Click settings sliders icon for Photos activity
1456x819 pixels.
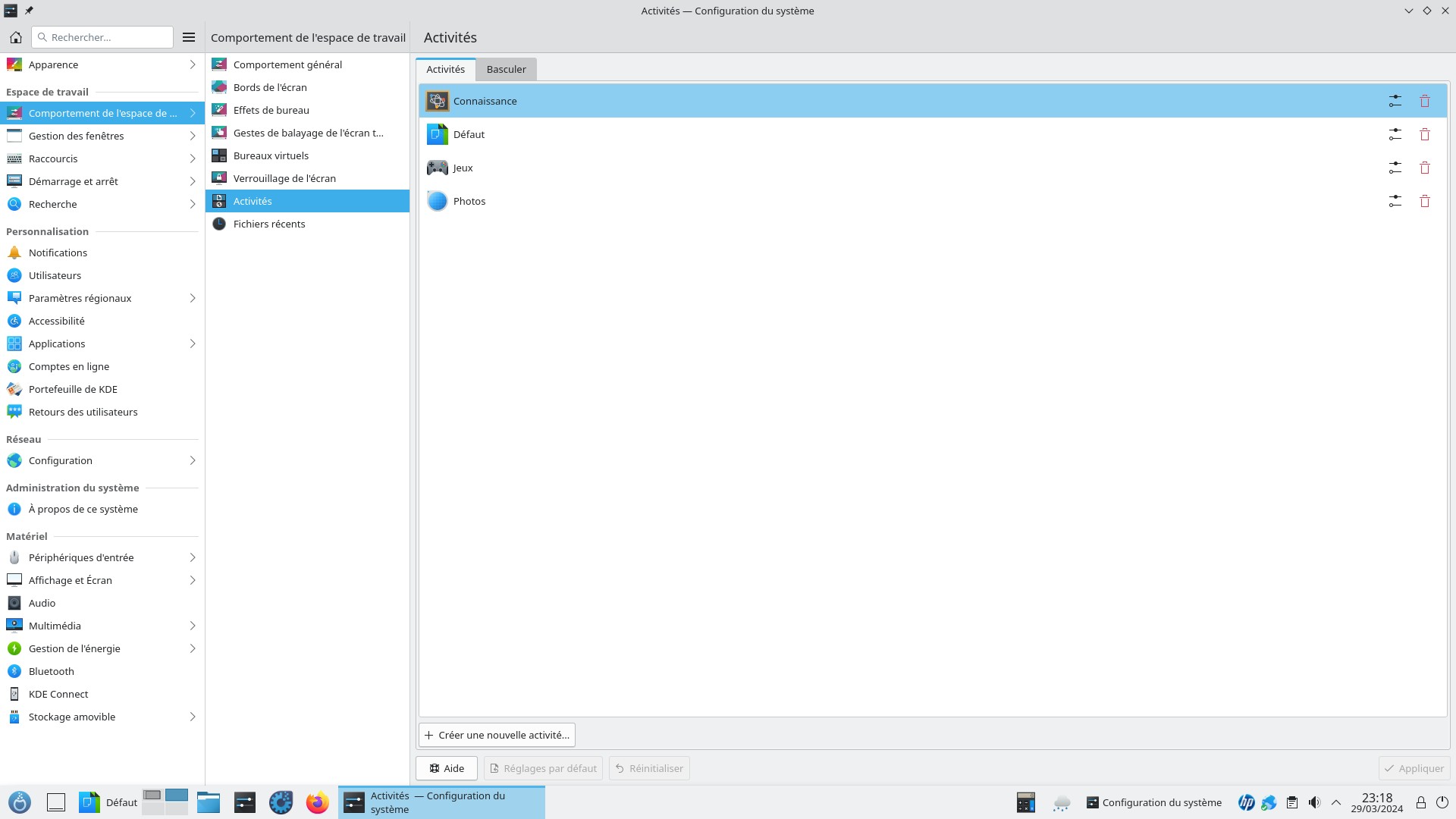pyautogui.click(x=1395, y=201)
